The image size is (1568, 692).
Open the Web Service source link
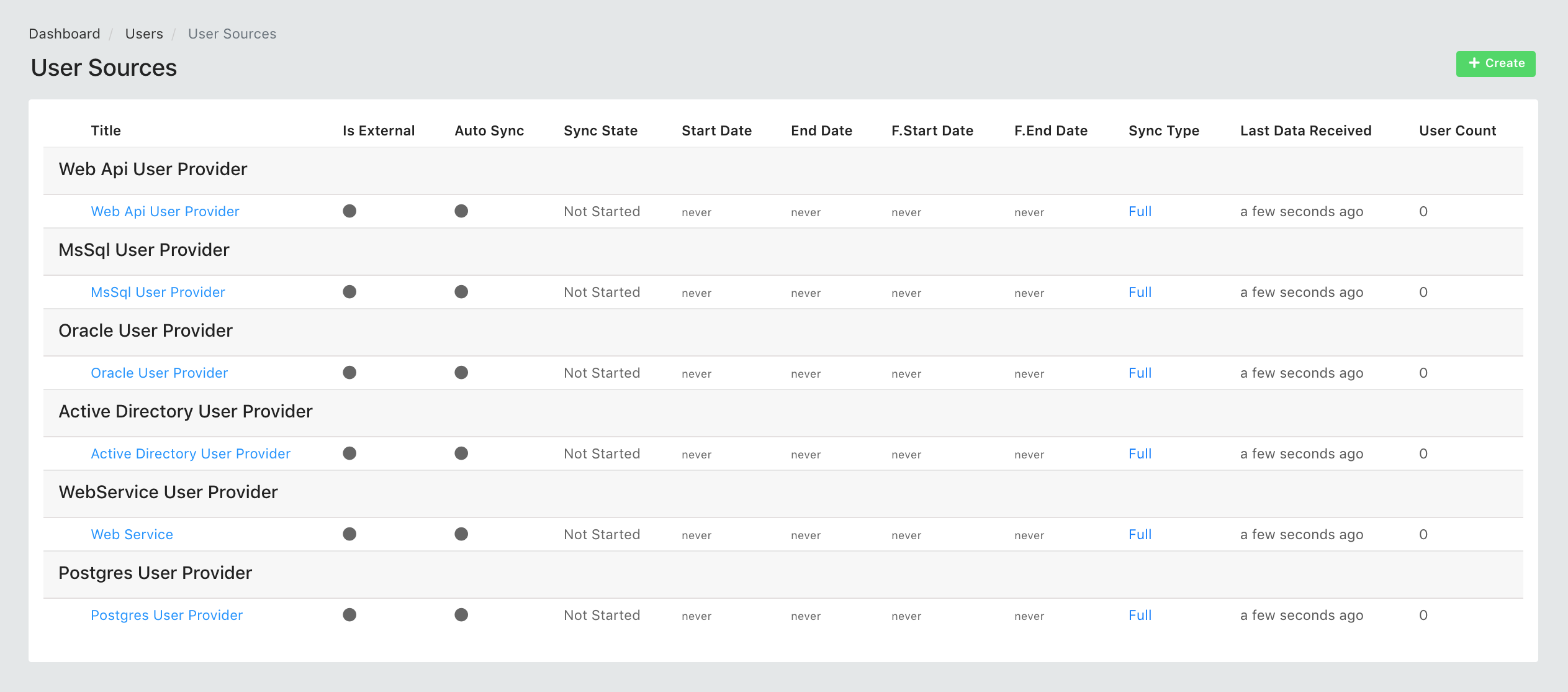[132, 534]
